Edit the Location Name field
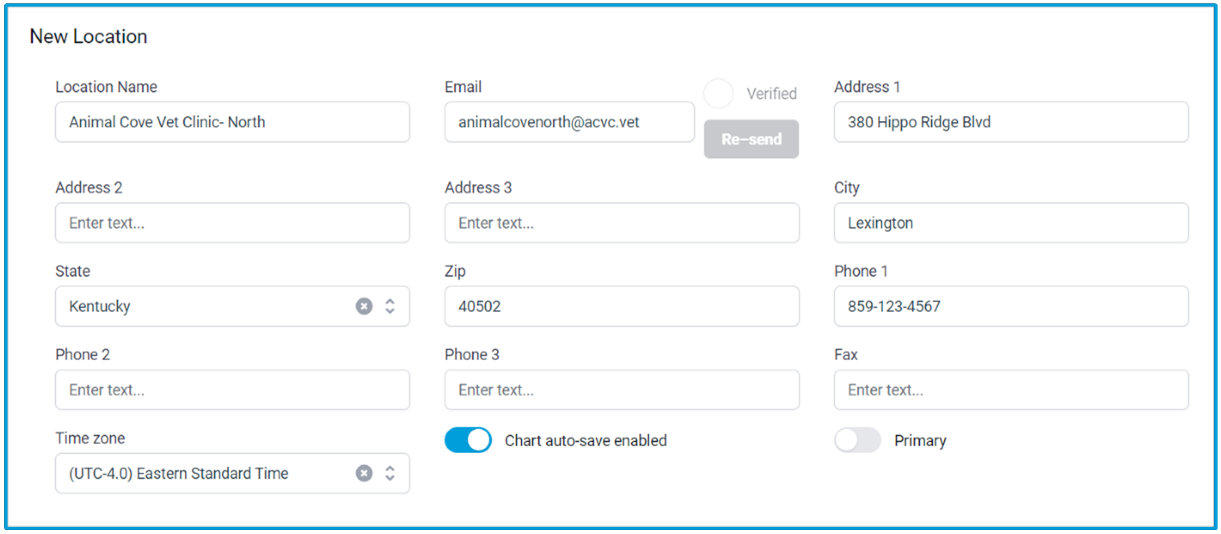 pyautogui.click(x=232, y=122)
